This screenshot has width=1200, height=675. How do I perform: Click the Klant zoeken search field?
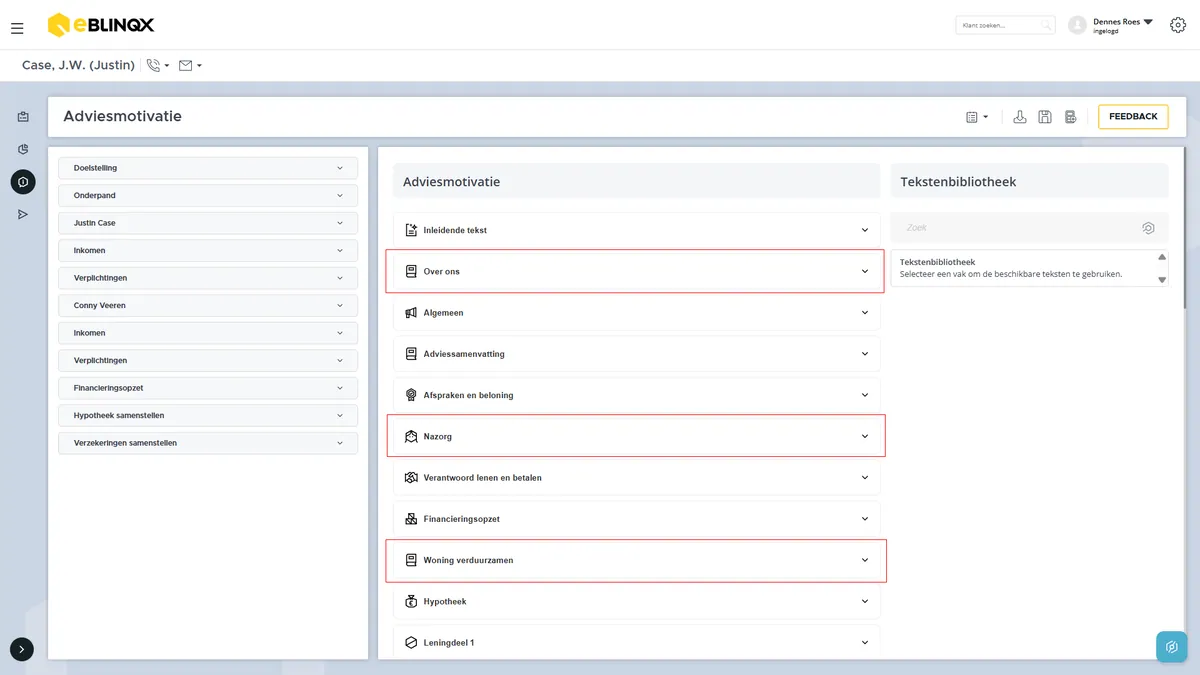(x=1005, y=25)
